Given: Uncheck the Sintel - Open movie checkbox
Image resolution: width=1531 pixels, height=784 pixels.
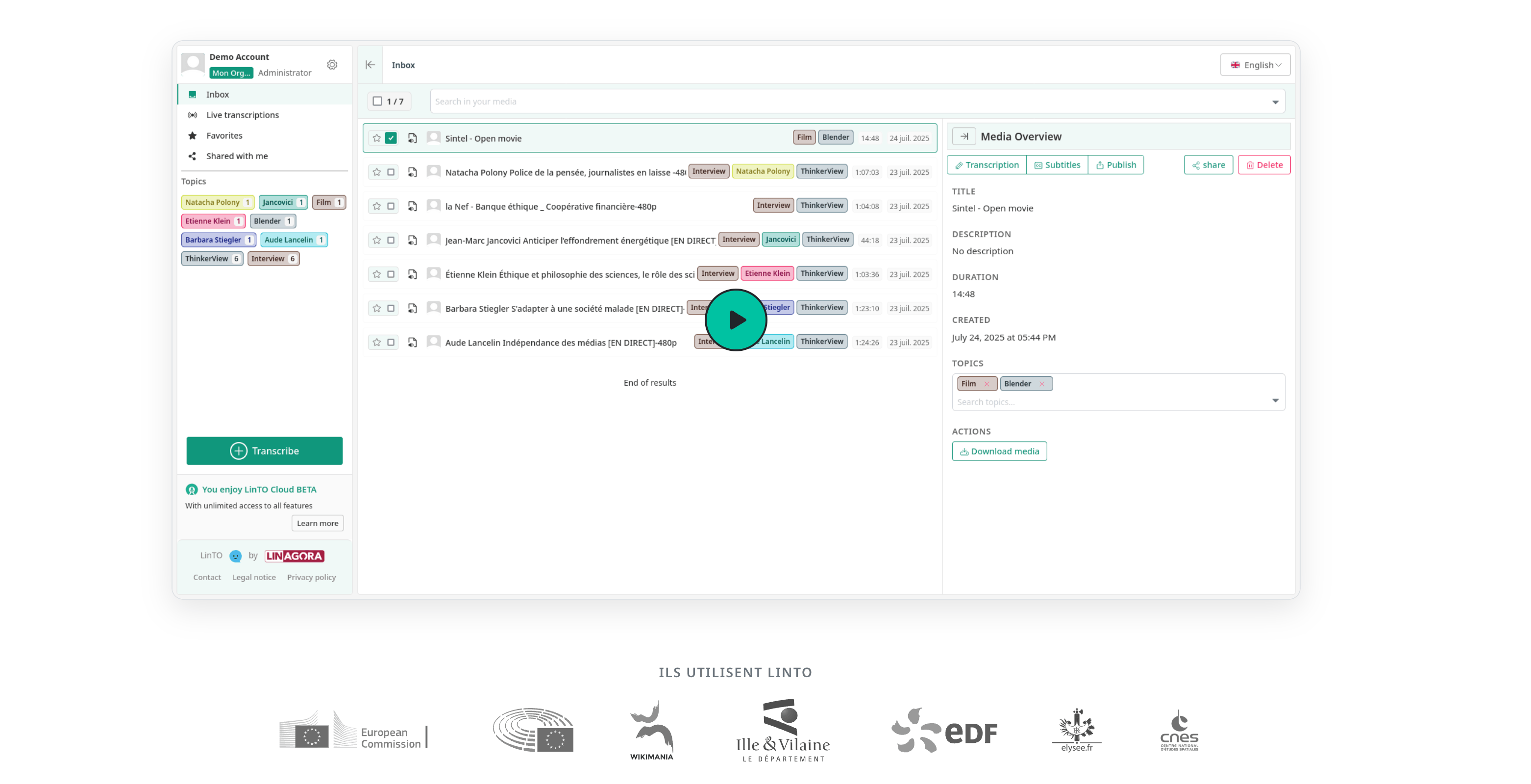Looking at the screenshot, I should tap(391, 138).
